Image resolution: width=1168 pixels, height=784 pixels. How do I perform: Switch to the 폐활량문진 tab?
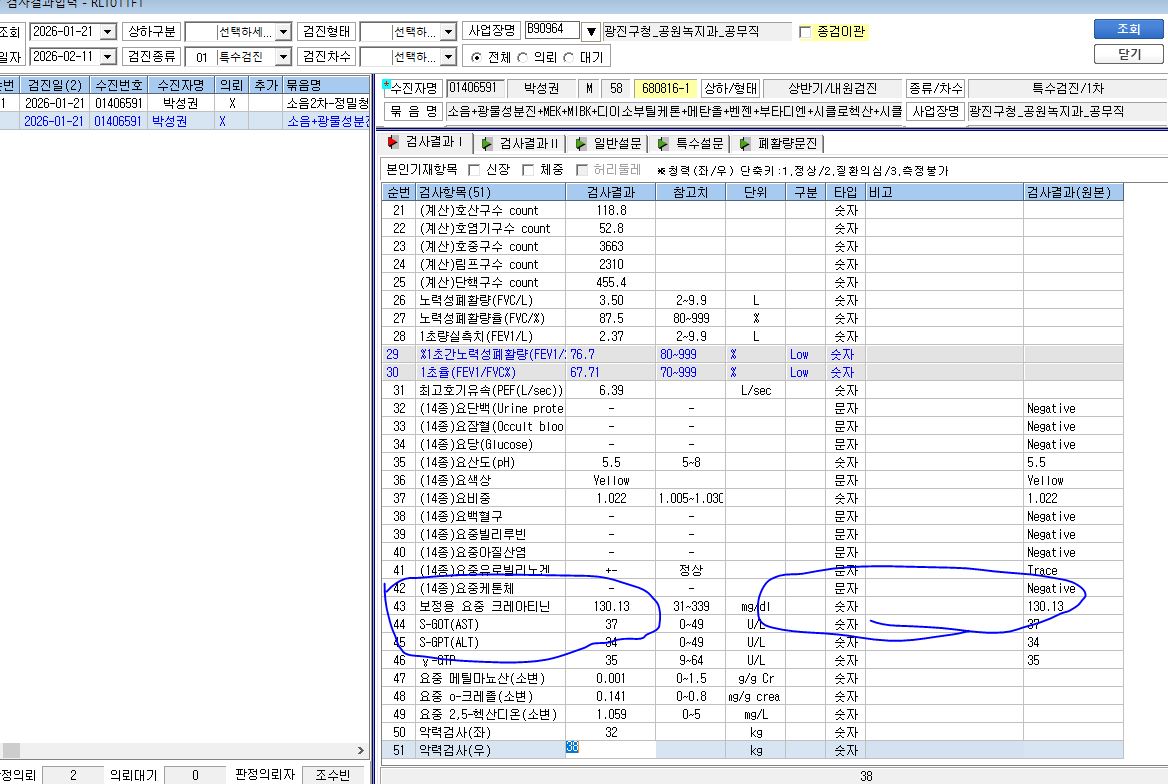780,143
